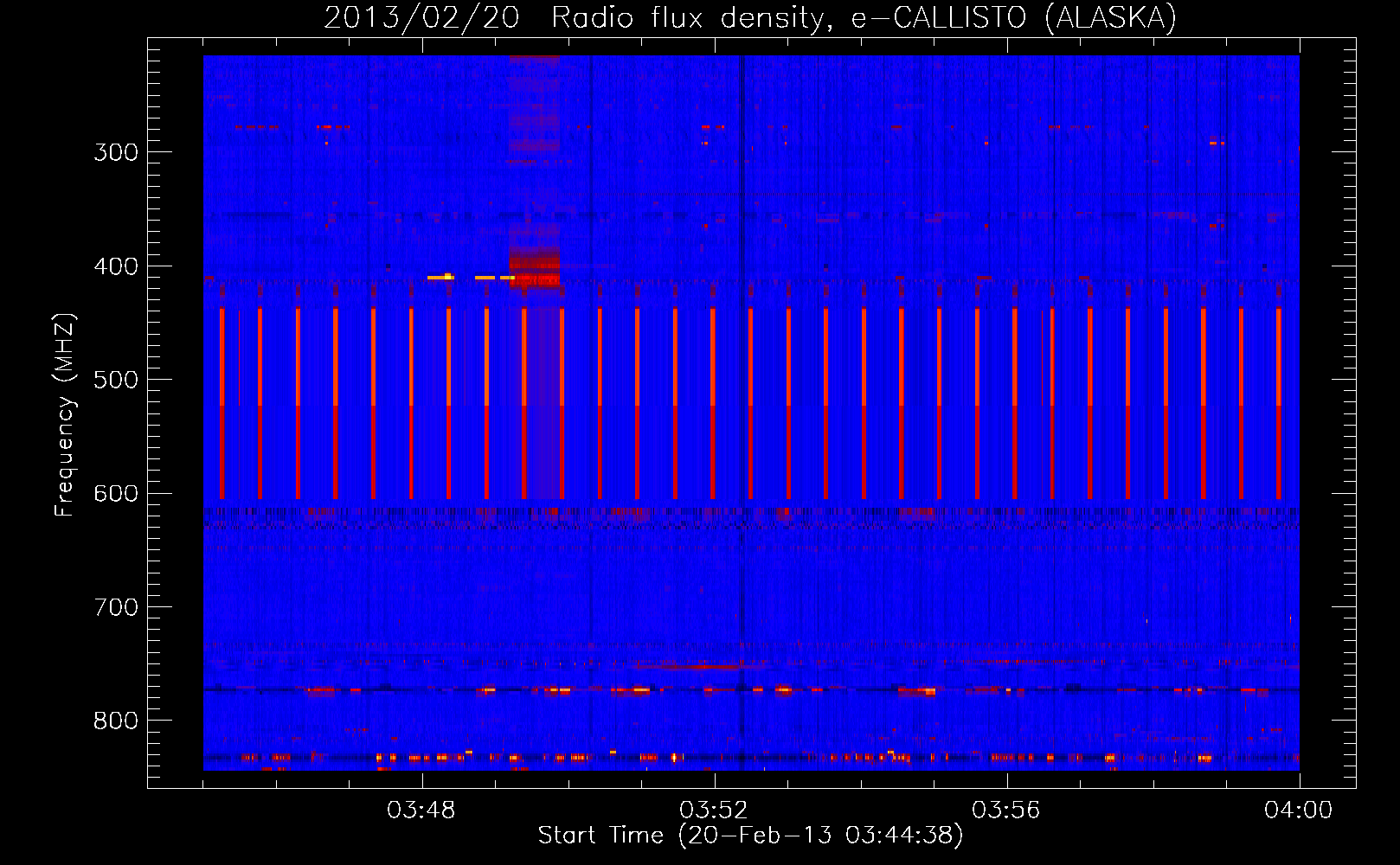Click the 600 frequency tick label

(116, 494)
